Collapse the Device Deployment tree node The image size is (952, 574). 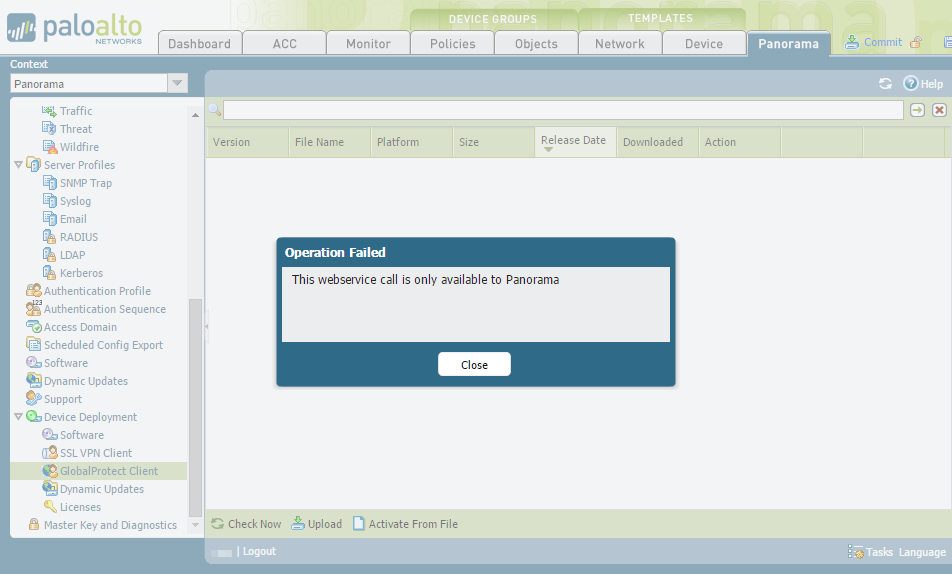pyautogui.click(x=18, y=417)
